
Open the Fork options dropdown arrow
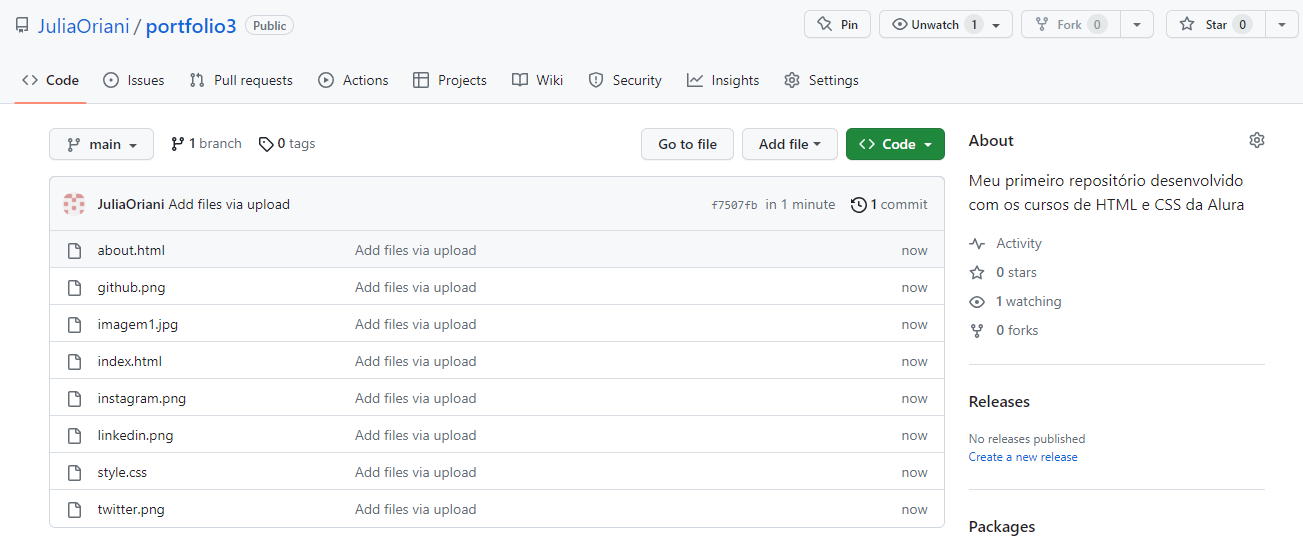[x=1137, y=25]
